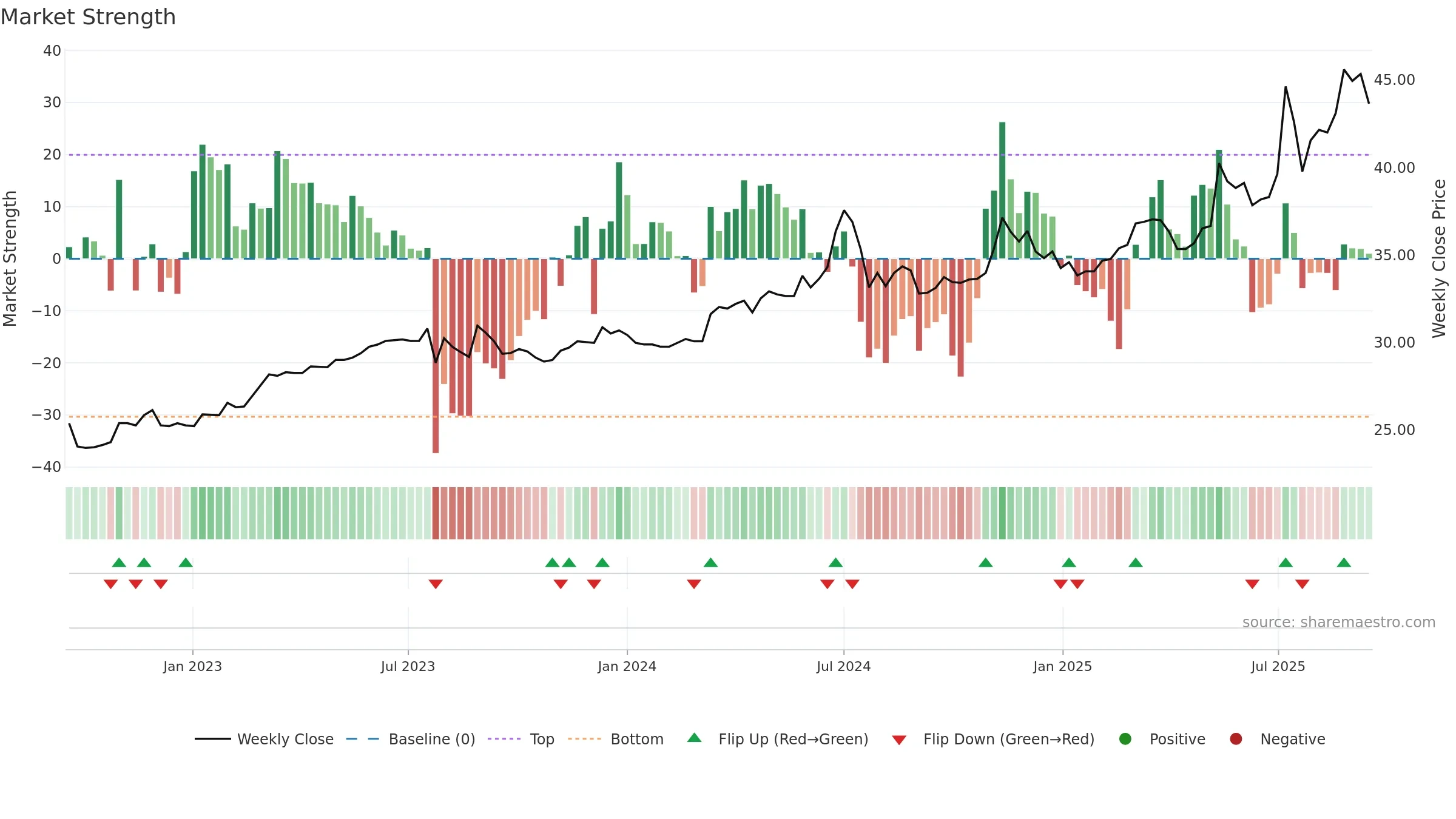
Task: Toggle the Baseline (0) legend label
Action: click(432, 739)
